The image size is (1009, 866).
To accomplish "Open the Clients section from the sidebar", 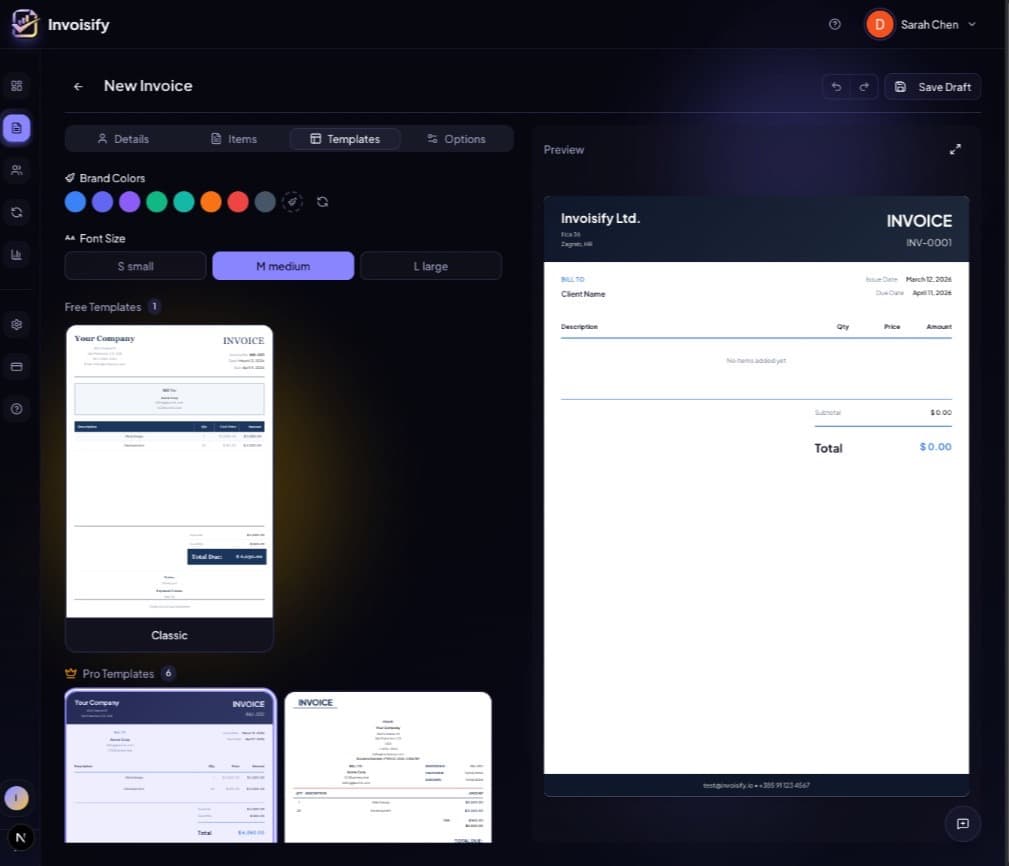I will [16, 170].
